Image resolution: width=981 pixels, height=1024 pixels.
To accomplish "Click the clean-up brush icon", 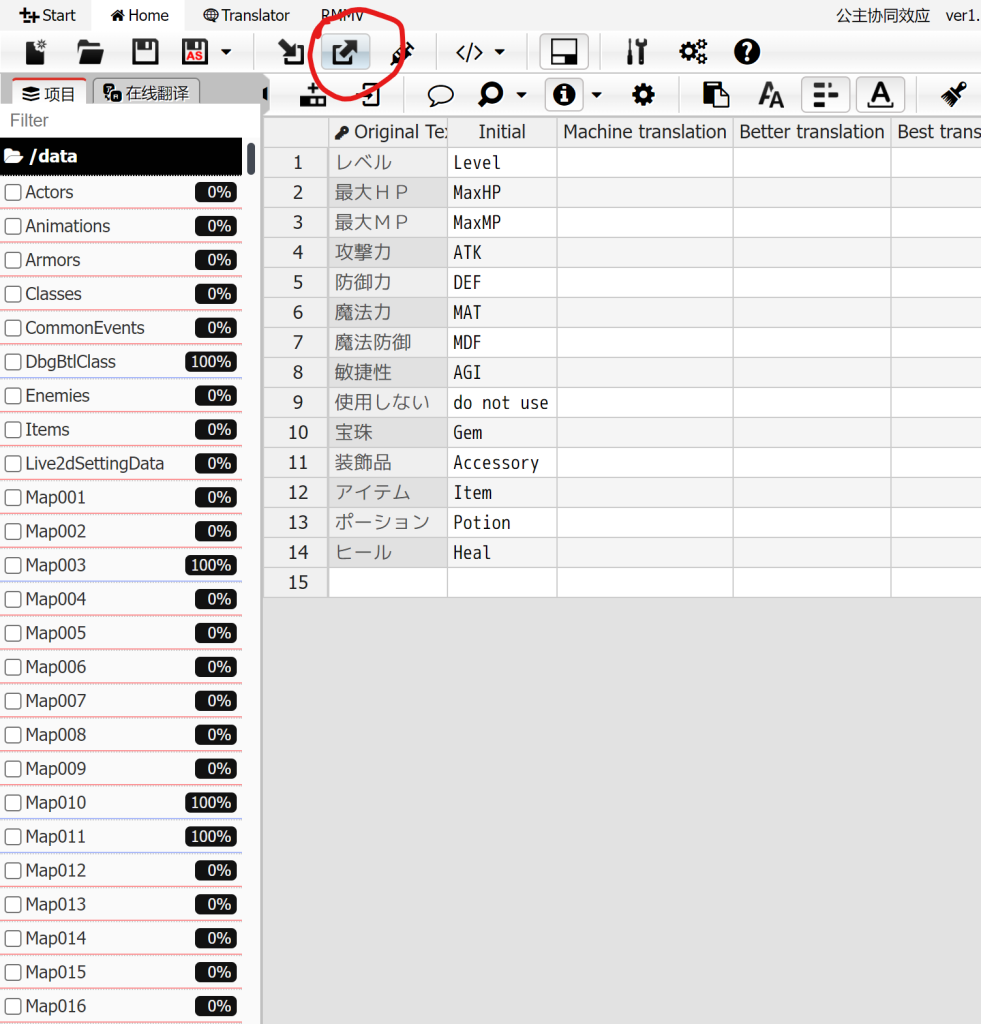I will click(953, 95).
